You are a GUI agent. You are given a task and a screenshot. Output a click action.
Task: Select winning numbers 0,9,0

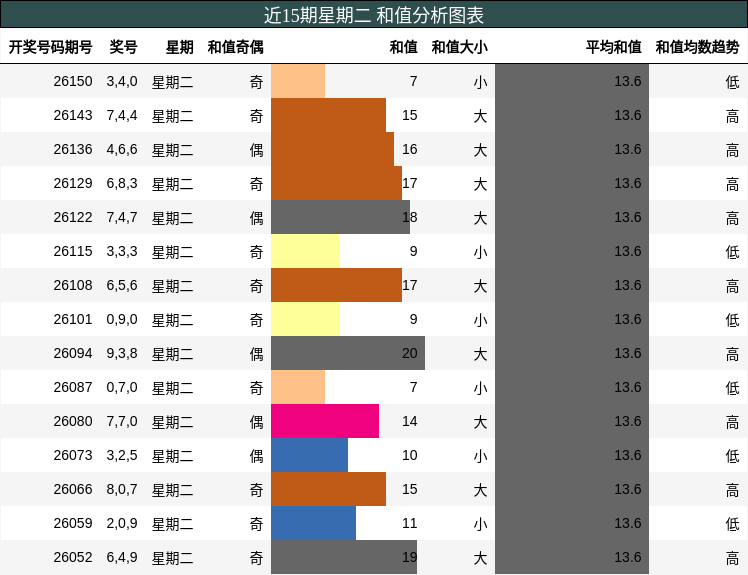point(122,319)
